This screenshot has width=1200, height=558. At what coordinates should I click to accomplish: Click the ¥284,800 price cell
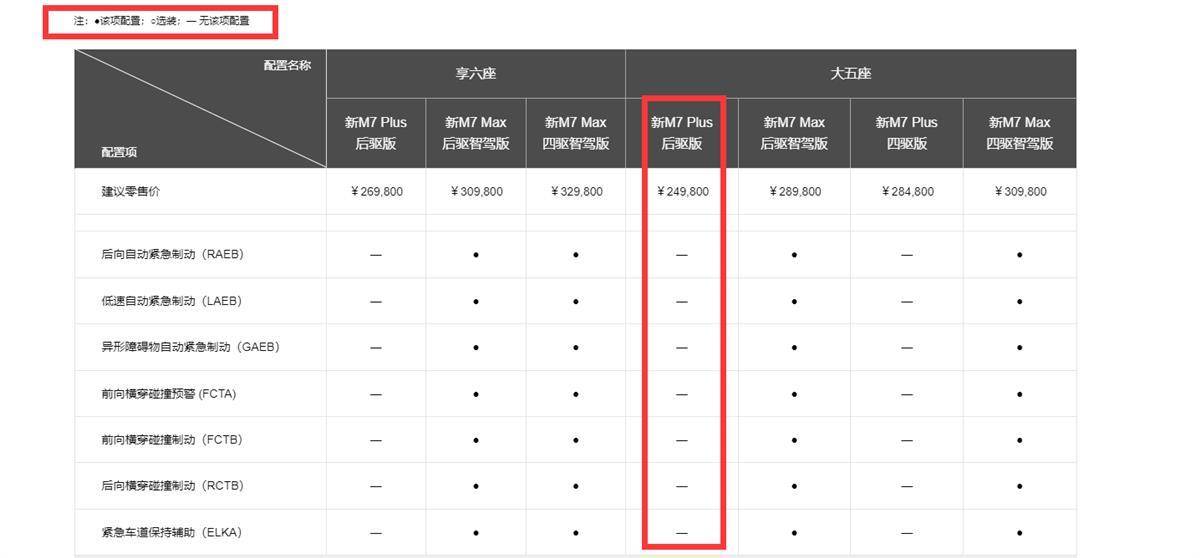point(908,192)
